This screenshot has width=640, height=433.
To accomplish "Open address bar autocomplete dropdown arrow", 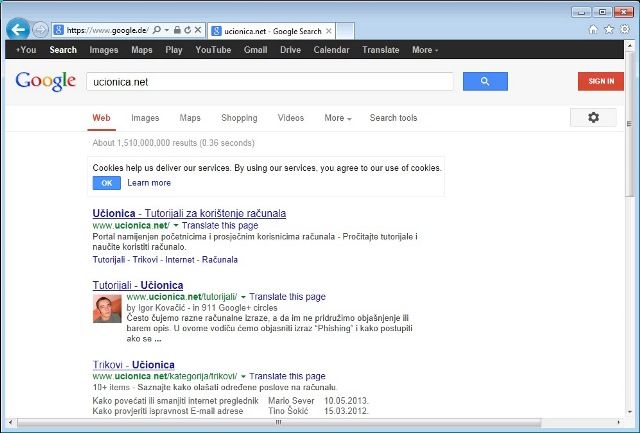I will click(x=167, y=30).
